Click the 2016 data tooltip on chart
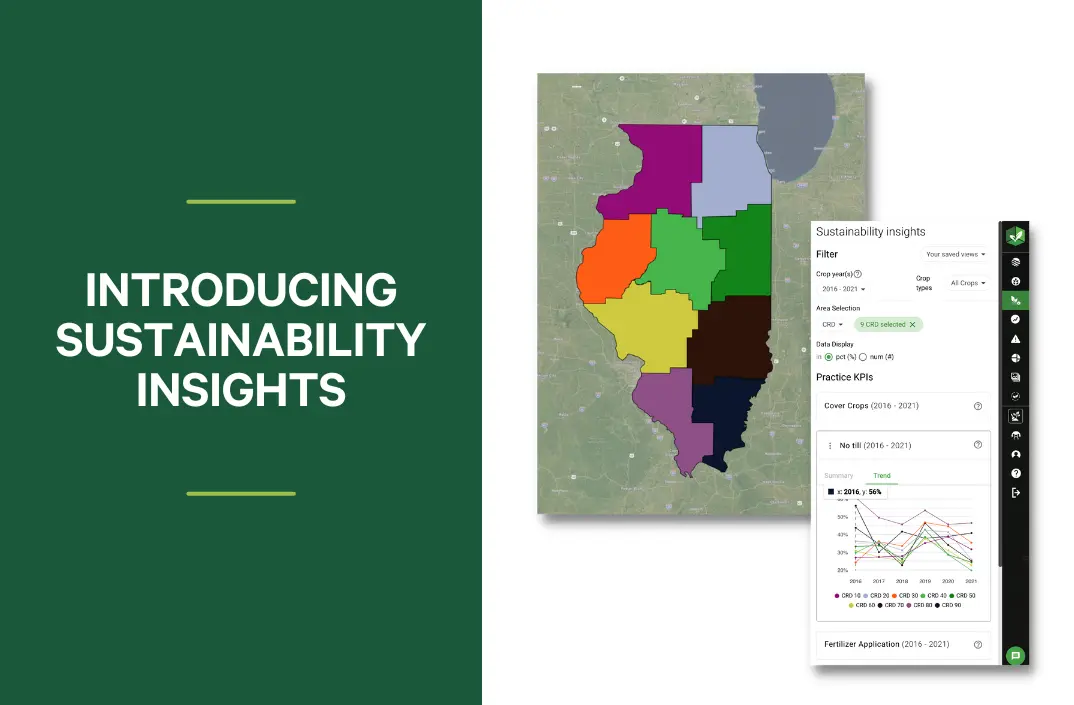 [855, 492]
